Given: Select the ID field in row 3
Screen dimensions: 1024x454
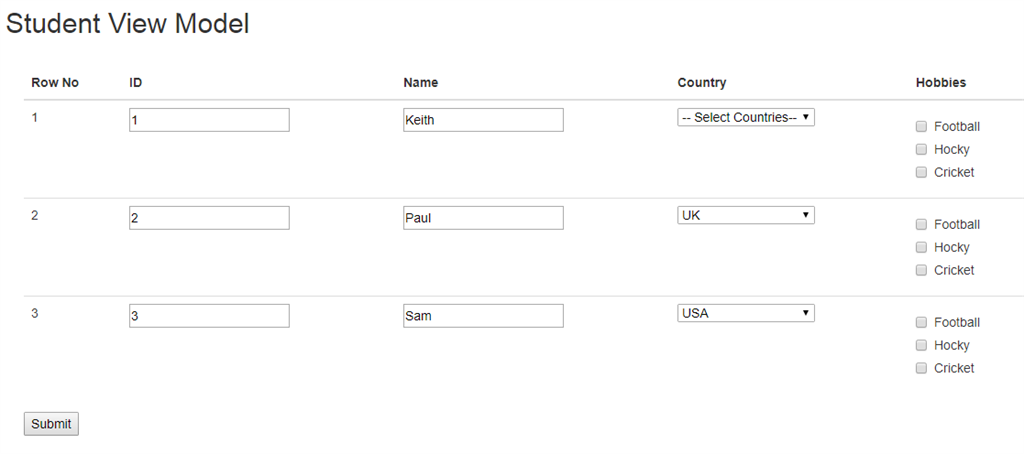Looking at the screenshot, I should pyautogui.click(x=209, y=316).
